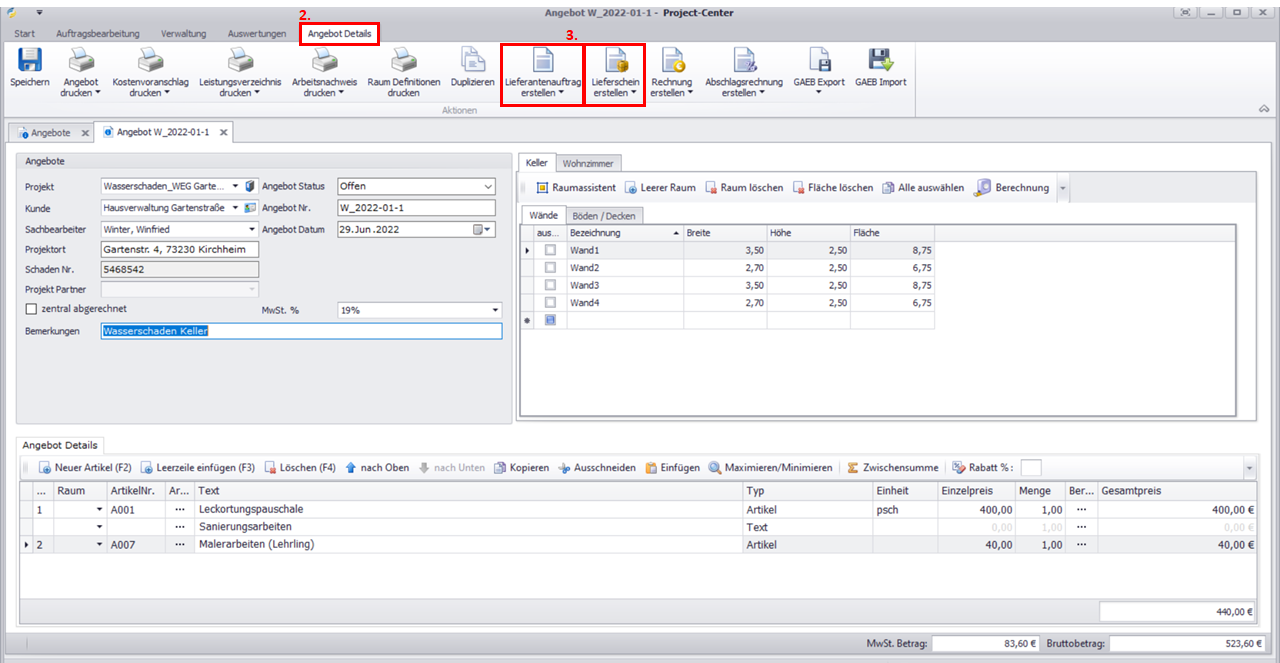Click the Duplizieren icon
Image resolution: width=1280 pixels, height=663 pixels.
472,62
